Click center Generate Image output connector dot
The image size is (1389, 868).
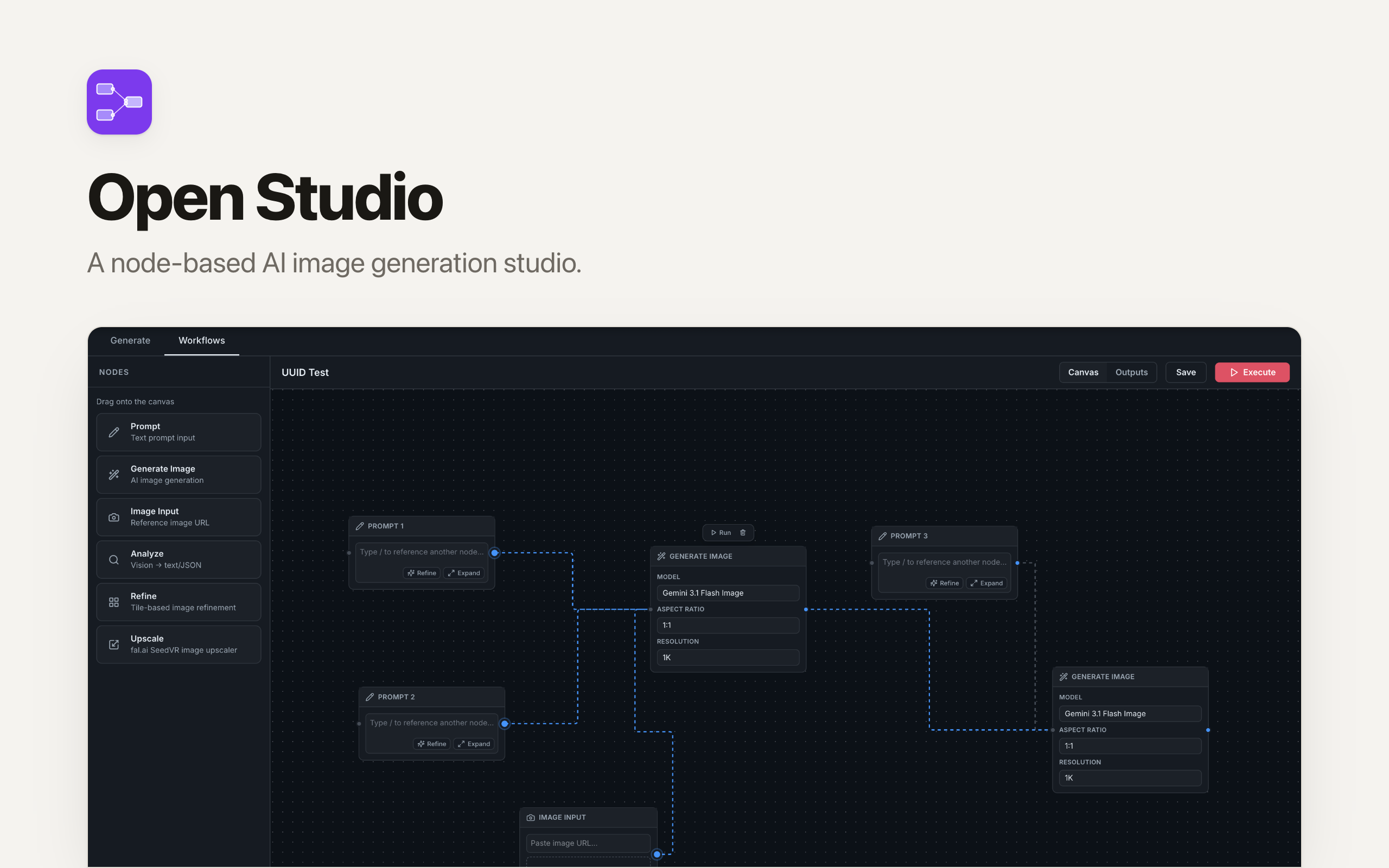point(806,609)
